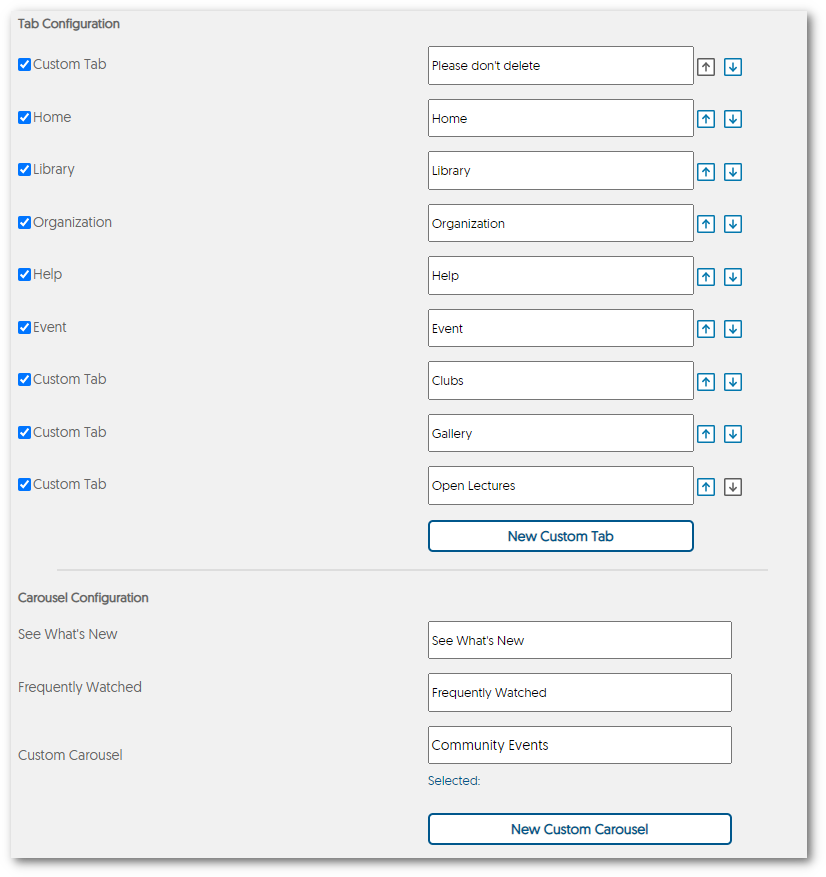826x877 pixels.
Task: Click the New Custom Tab button
Action: tap(560, 536)
